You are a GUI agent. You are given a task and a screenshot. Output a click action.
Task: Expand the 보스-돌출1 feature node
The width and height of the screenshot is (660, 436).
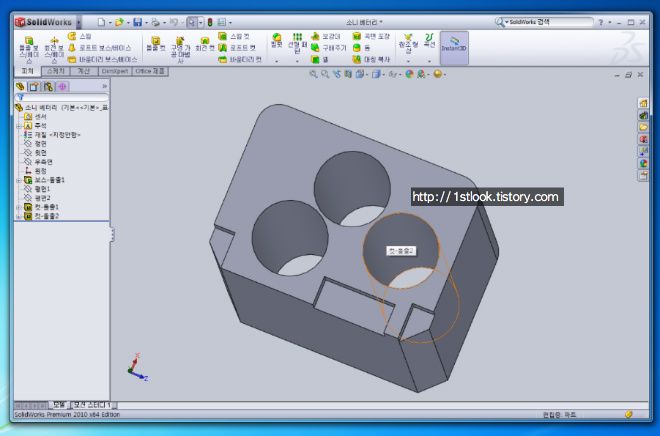19,180
